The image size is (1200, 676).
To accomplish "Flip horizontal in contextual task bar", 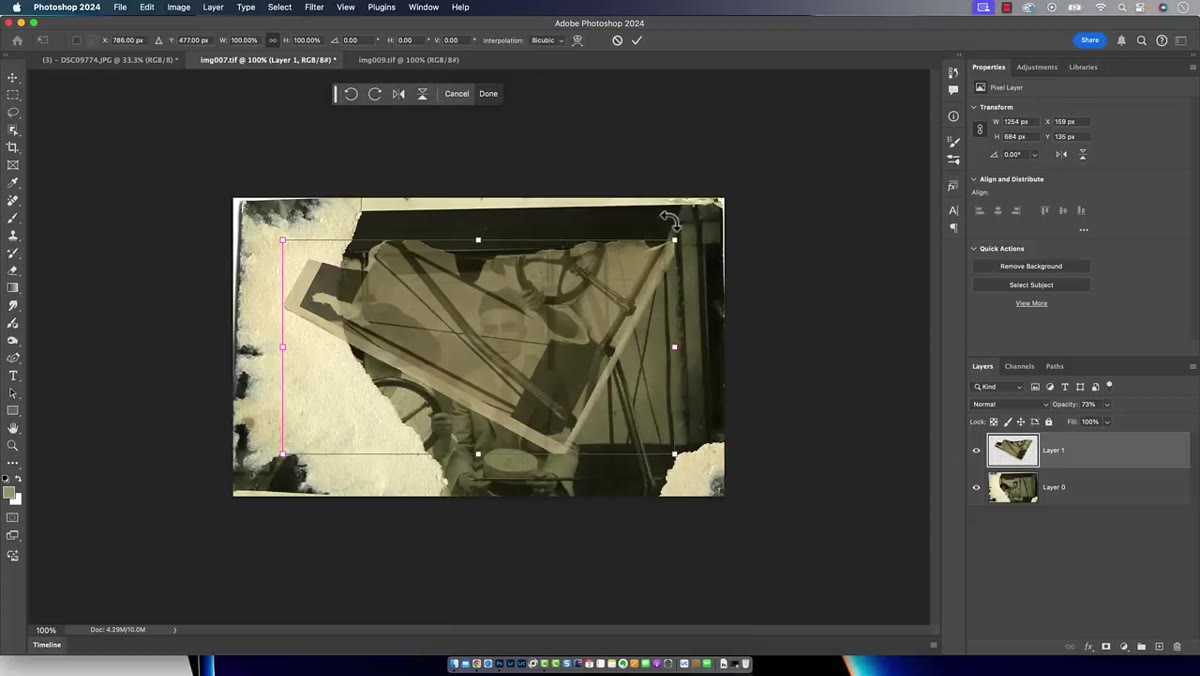I will pyautogui.click(x=399, y=94).
